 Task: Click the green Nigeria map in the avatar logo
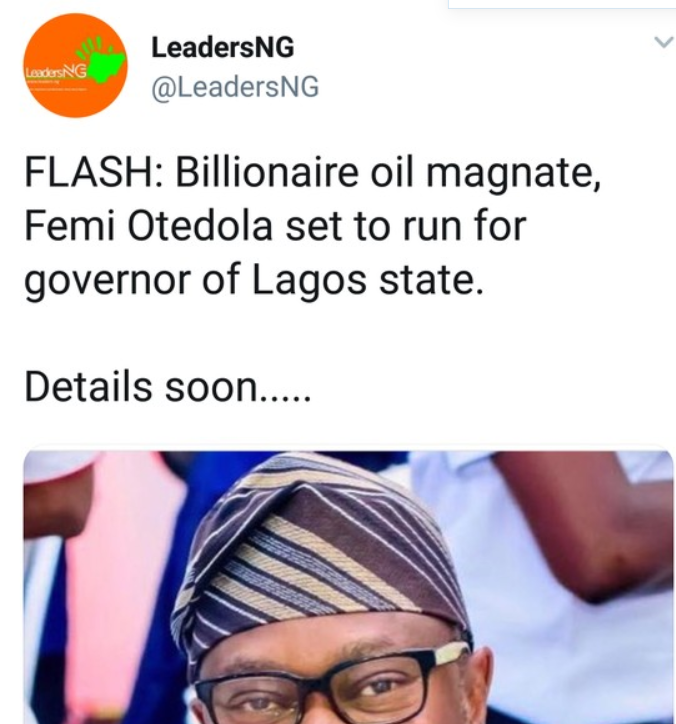(107, 64)
